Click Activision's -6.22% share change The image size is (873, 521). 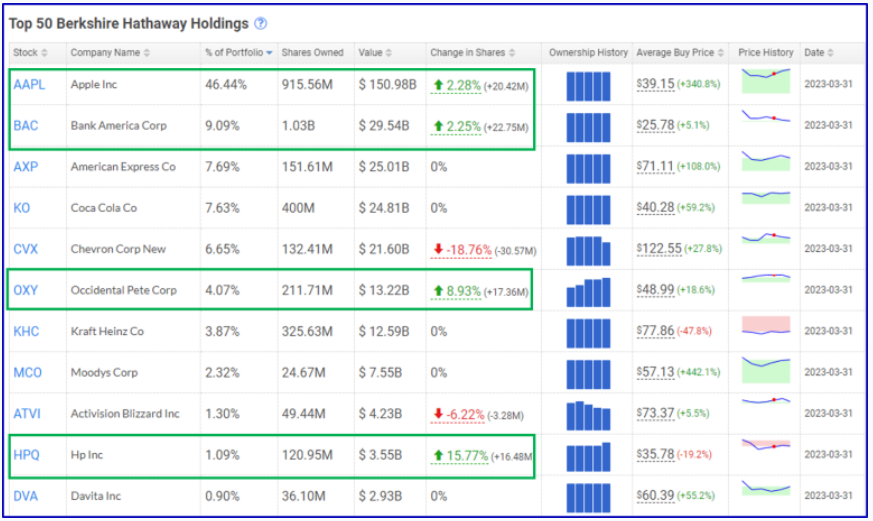[458, 415]
